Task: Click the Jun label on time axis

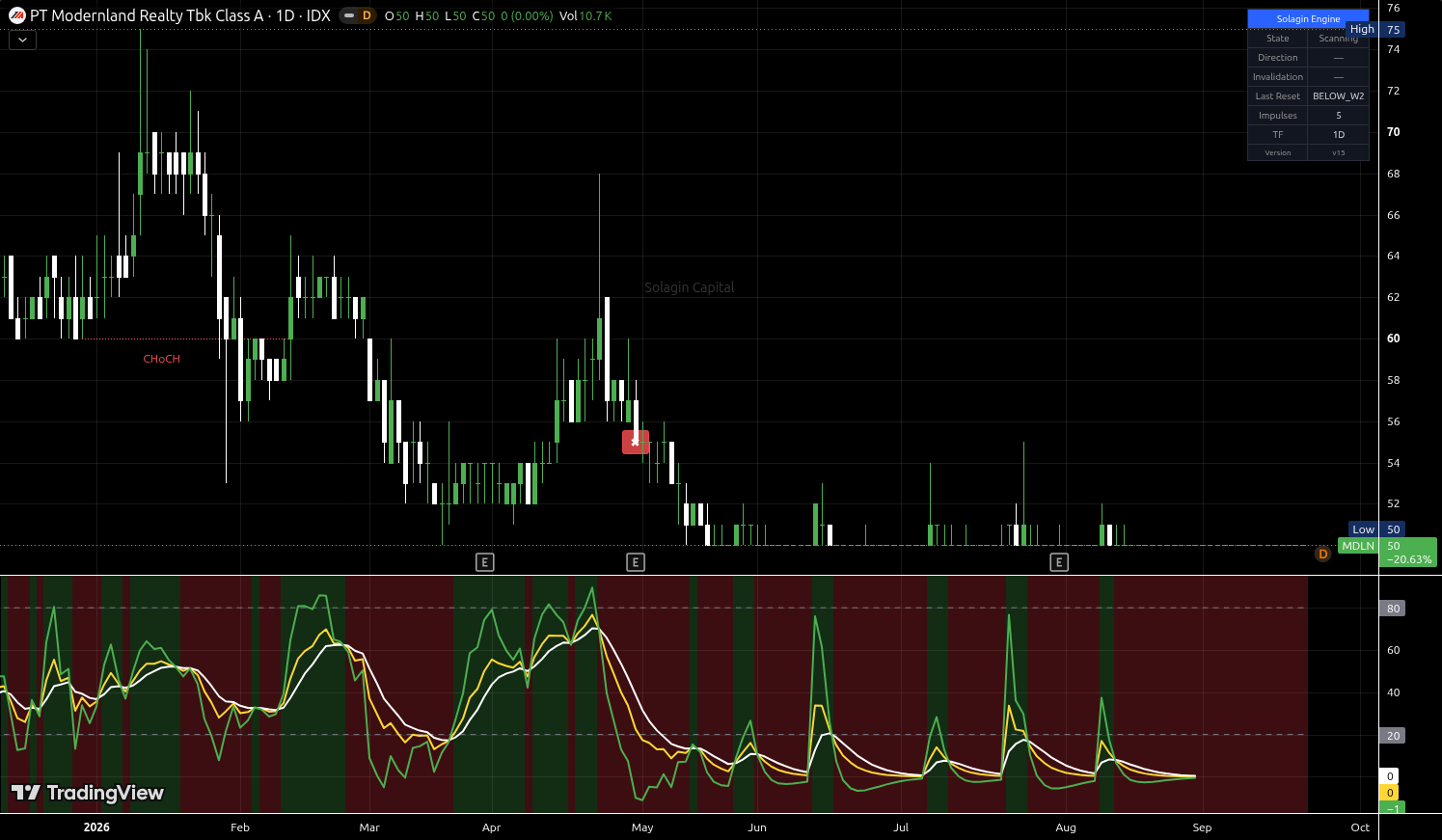Action: click(x=757, y=827)
